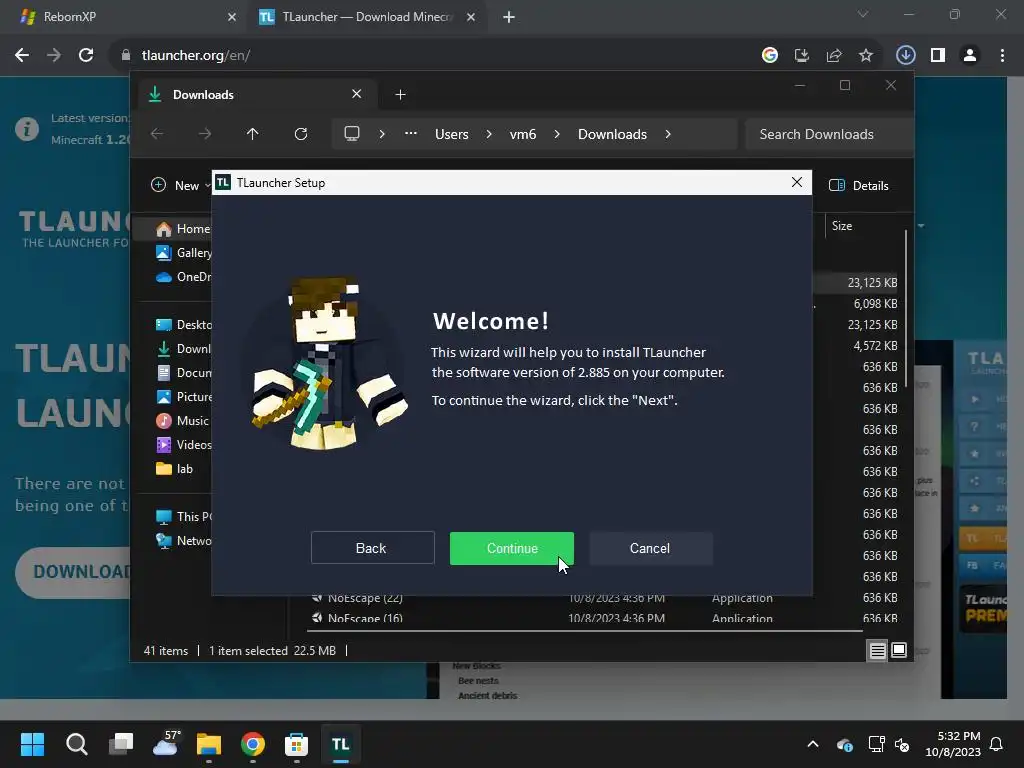Go back in Chrome browser
The width and height of the screenshot is (1024, 768).
22,56
